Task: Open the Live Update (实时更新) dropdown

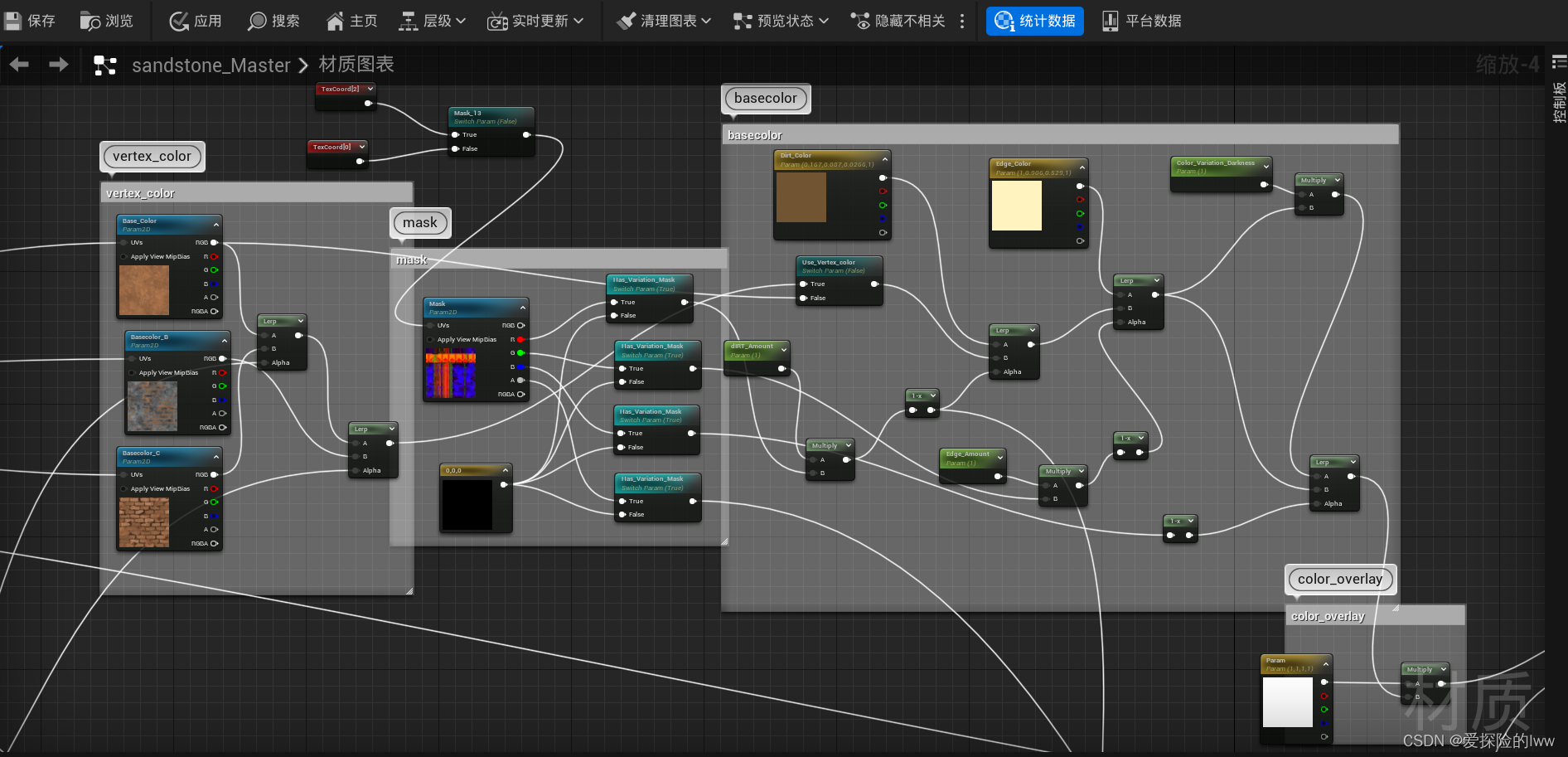Action: click(x=535, y=21)
